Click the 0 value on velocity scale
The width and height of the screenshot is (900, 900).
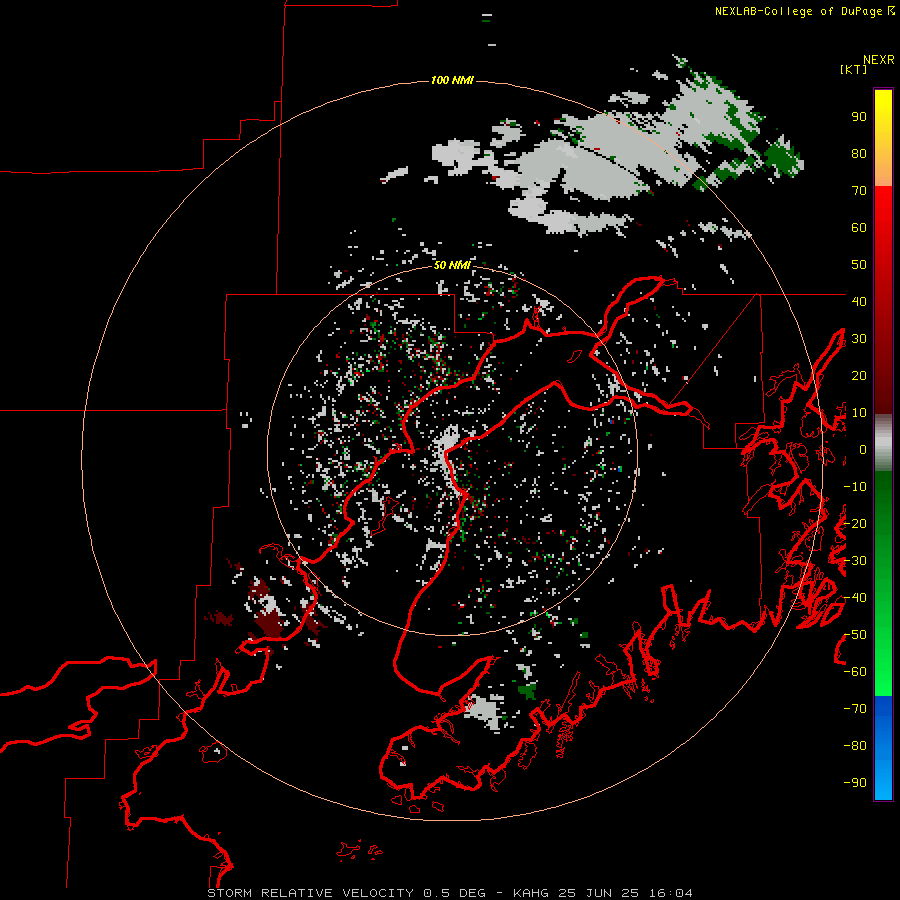863,449
